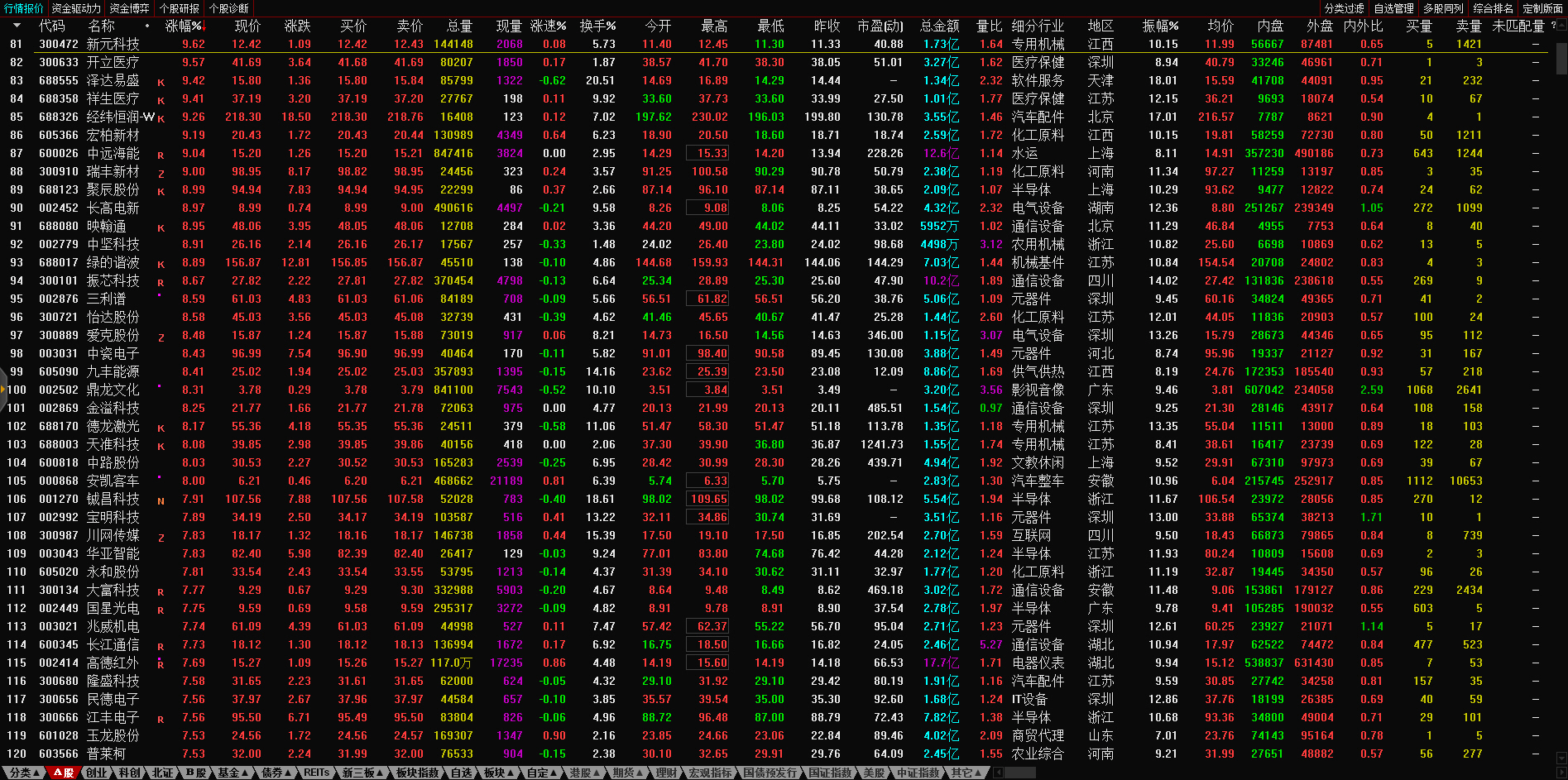Expand the 新三板 tab dropdown

coord(363,773)
